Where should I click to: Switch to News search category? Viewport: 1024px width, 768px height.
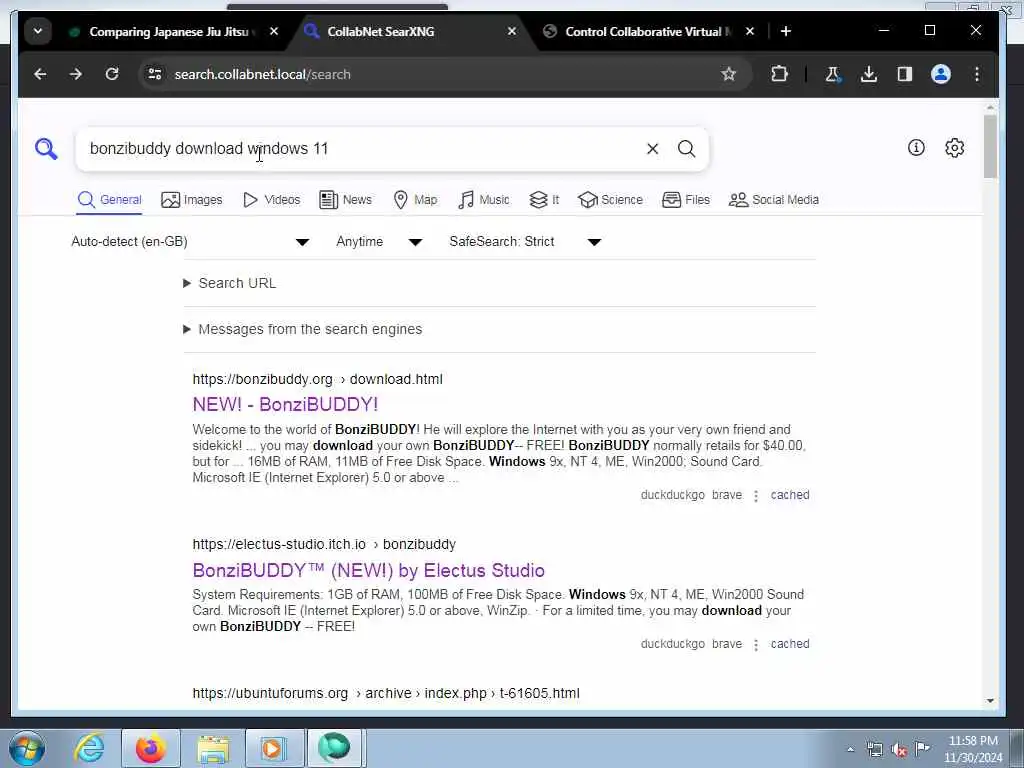click(345, 200)
